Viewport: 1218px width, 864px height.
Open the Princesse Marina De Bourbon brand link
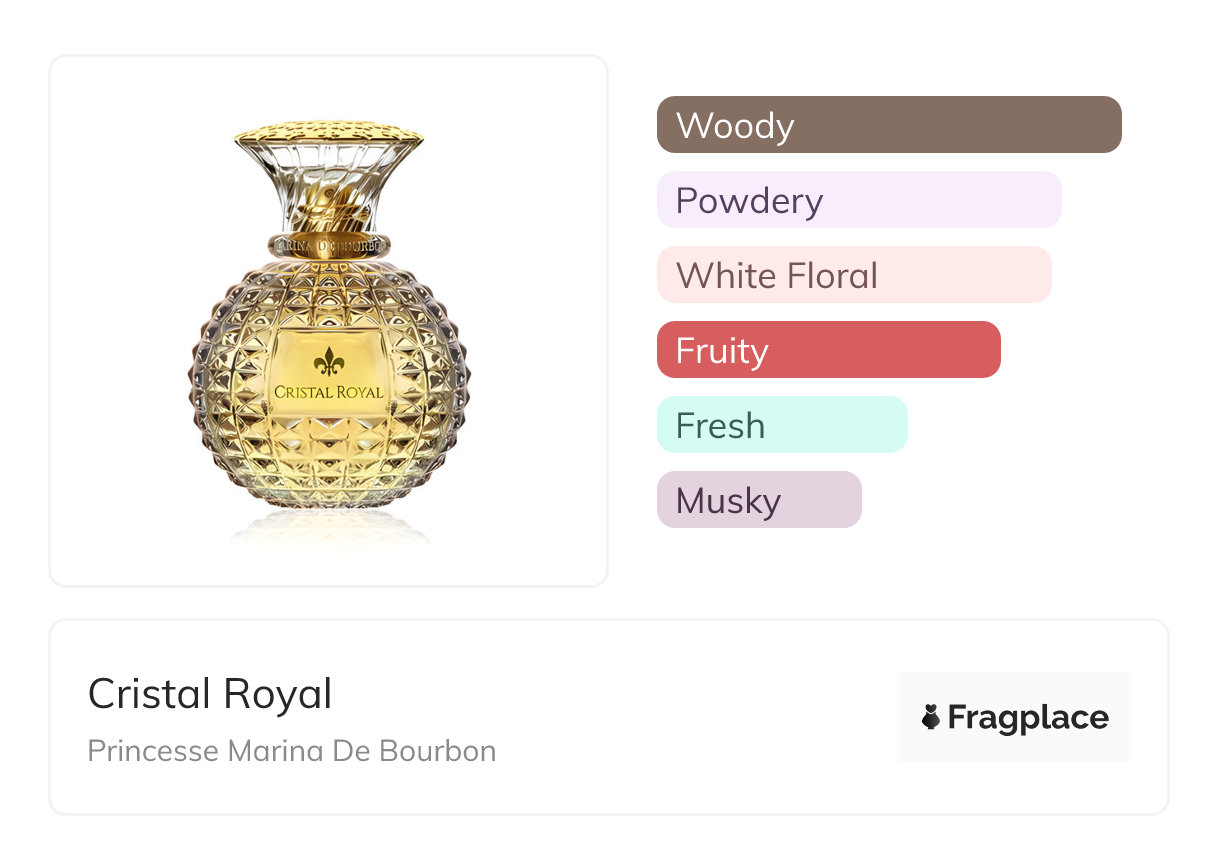(291, 750)
